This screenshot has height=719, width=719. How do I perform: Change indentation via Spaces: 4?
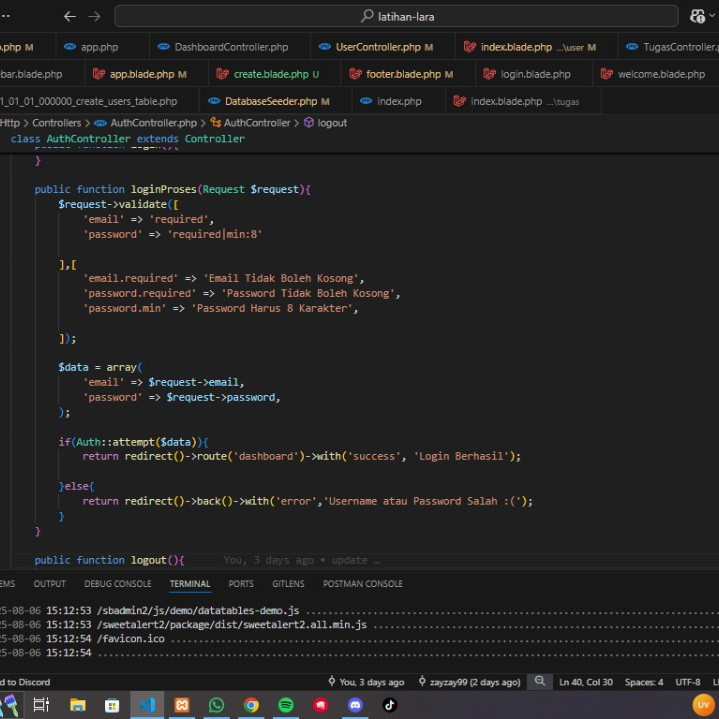point(644,682)
